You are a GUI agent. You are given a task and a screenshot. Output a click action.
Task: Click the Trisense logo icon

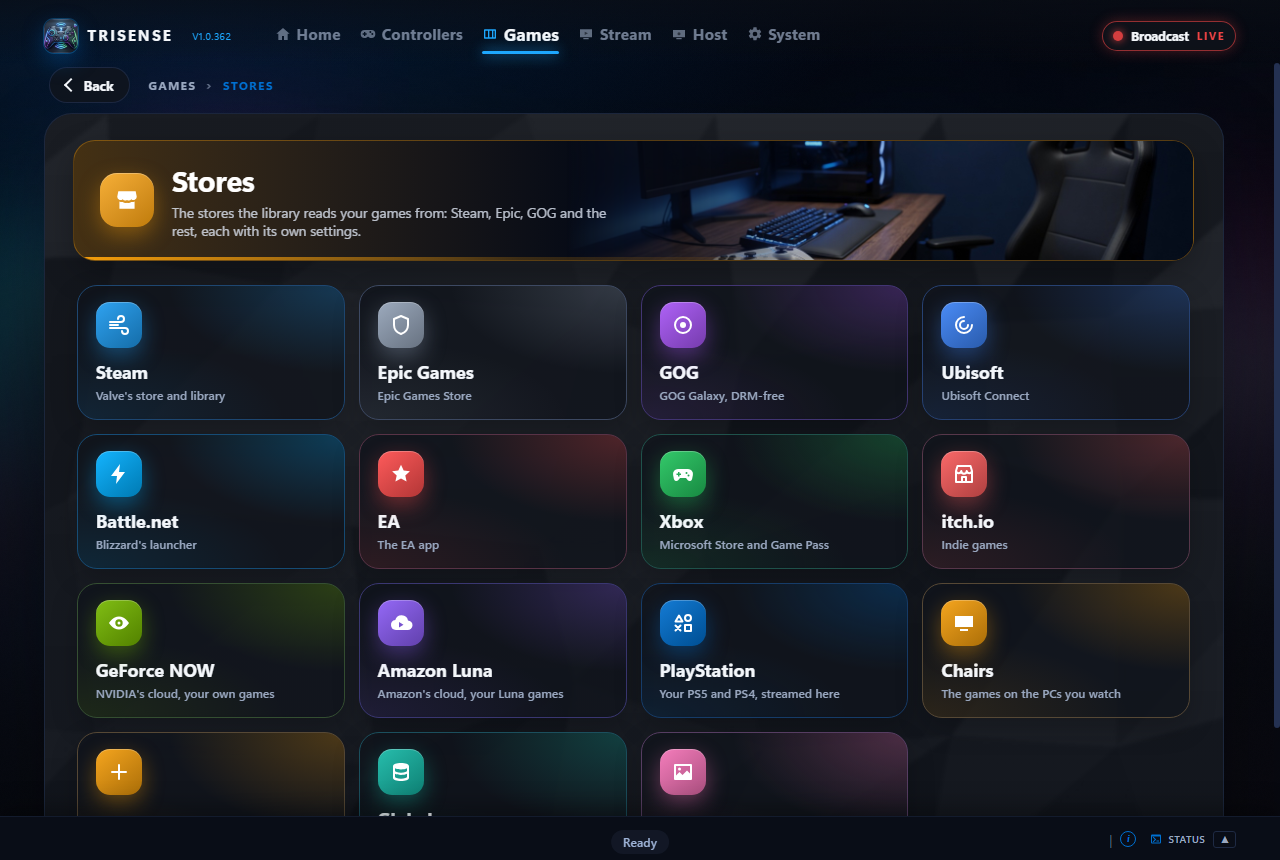(x=61, y=35)
